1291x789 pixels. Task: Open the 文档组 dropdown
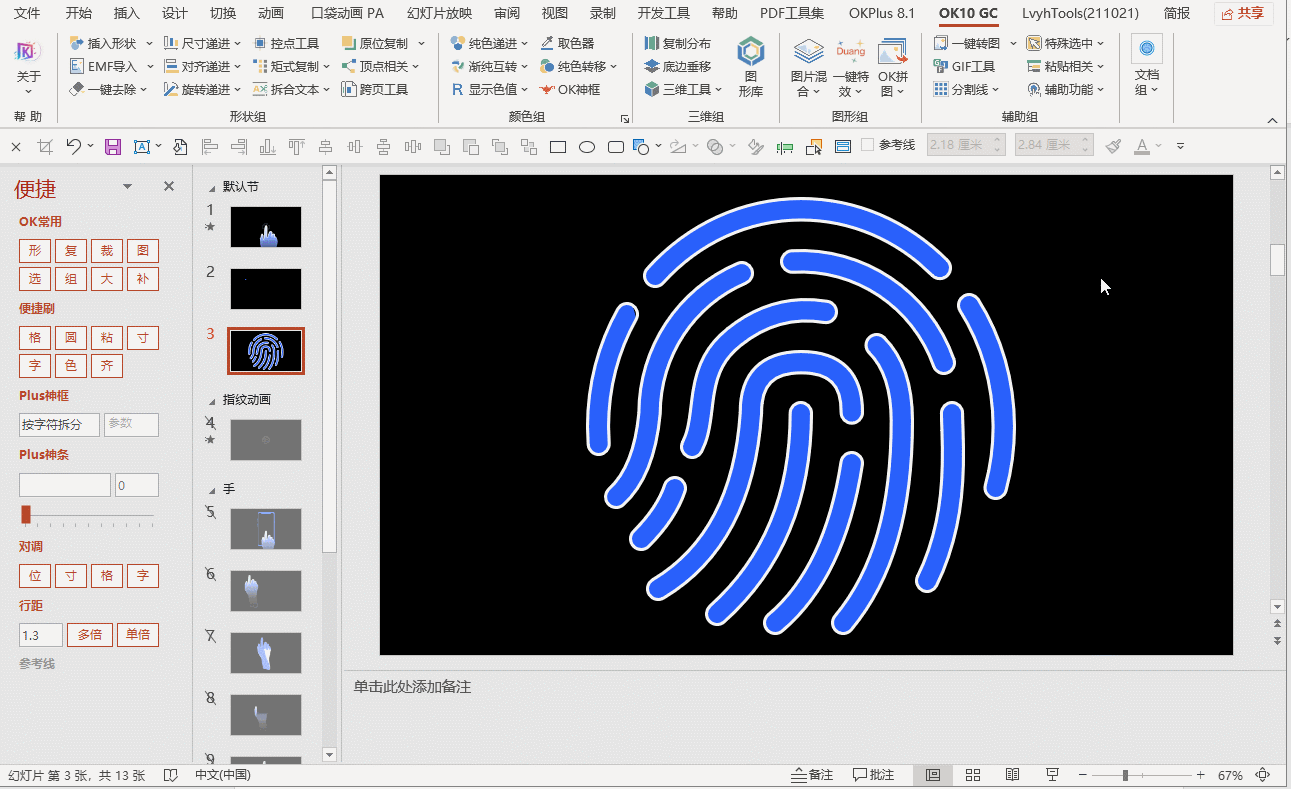[x=1146, y=67]
